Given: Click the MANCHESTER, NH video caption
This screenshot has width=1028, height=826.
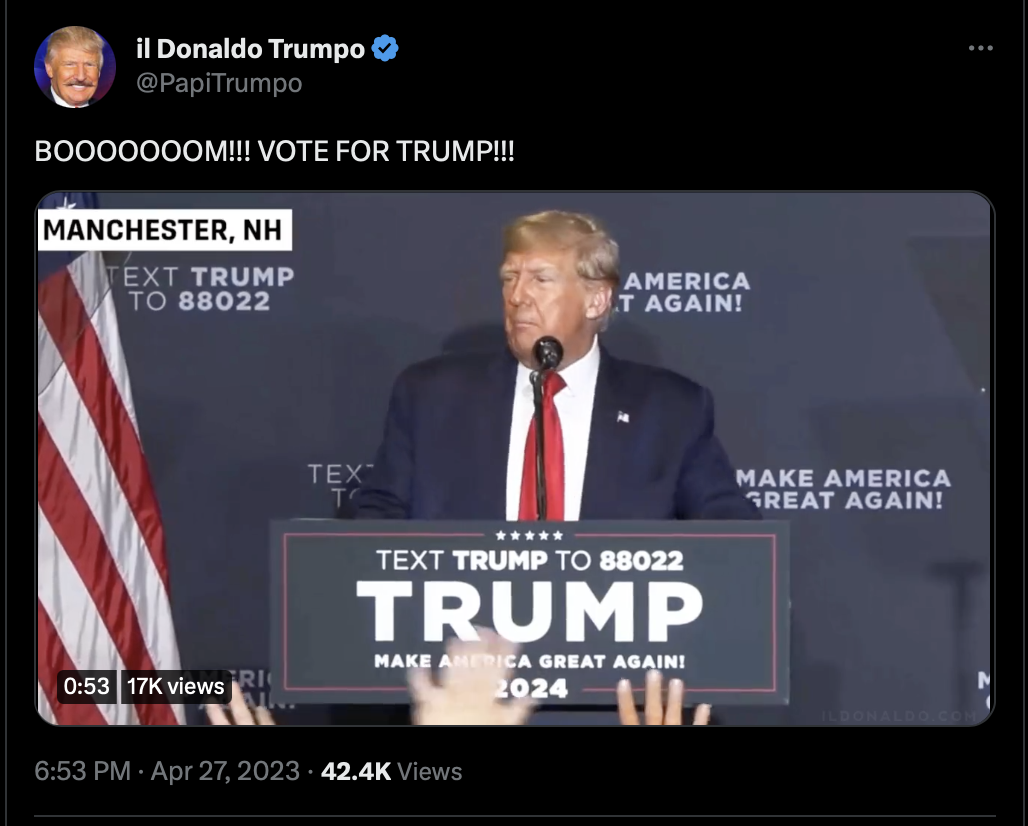Looking at the screenshot, I should coord(165,230).
